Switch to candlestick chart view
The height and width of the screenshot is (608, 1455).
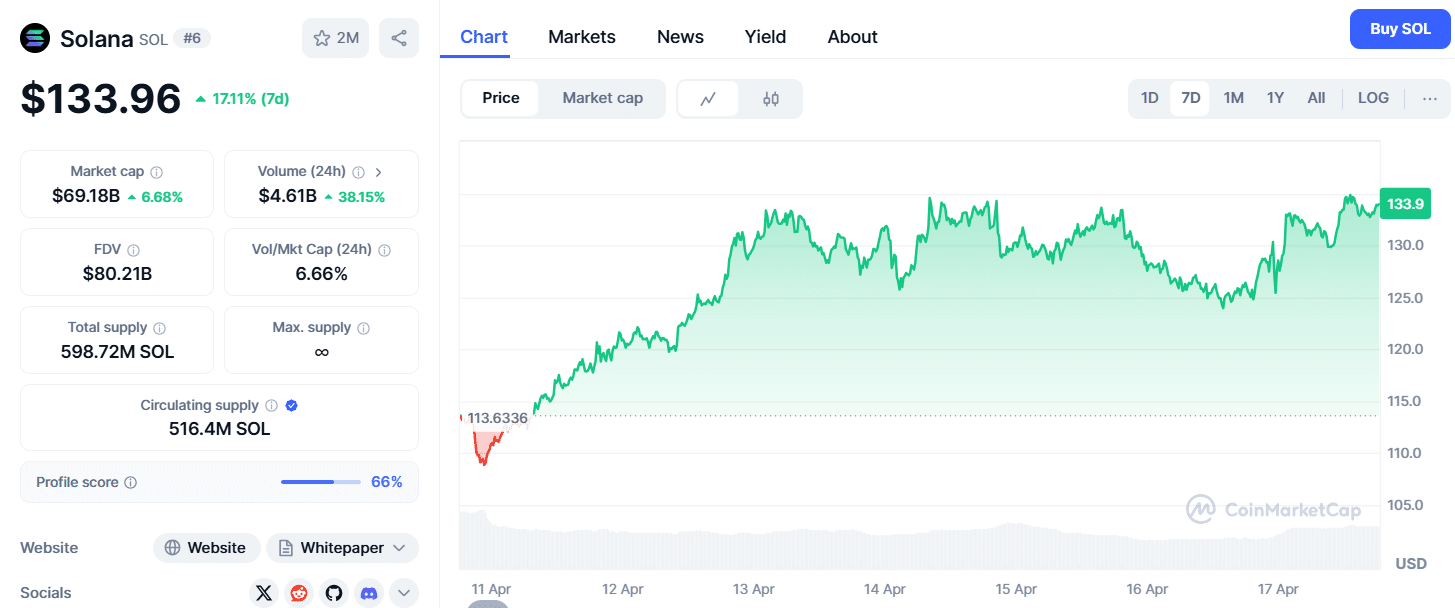(x=771, y=99)
